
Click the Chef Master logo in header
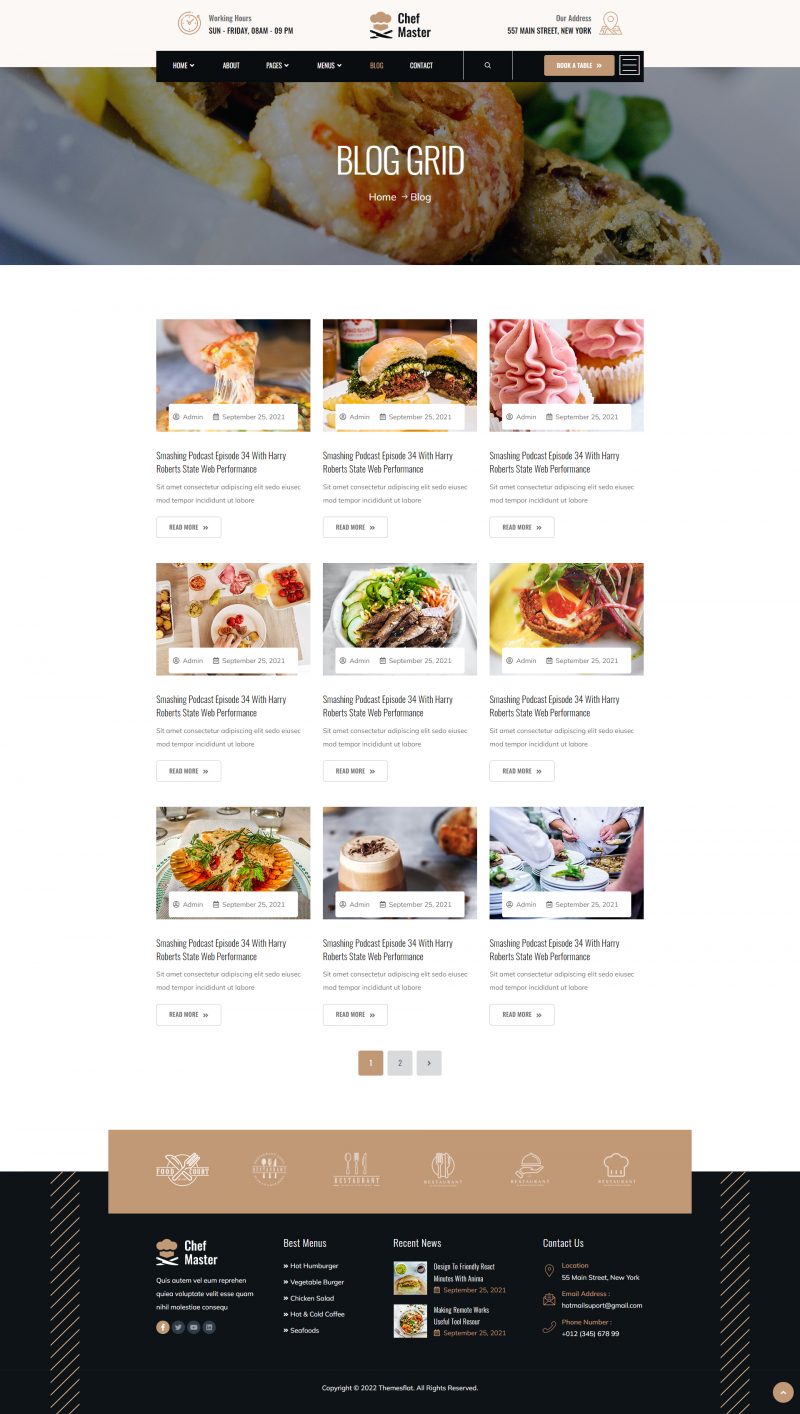(x=400, y=25)
